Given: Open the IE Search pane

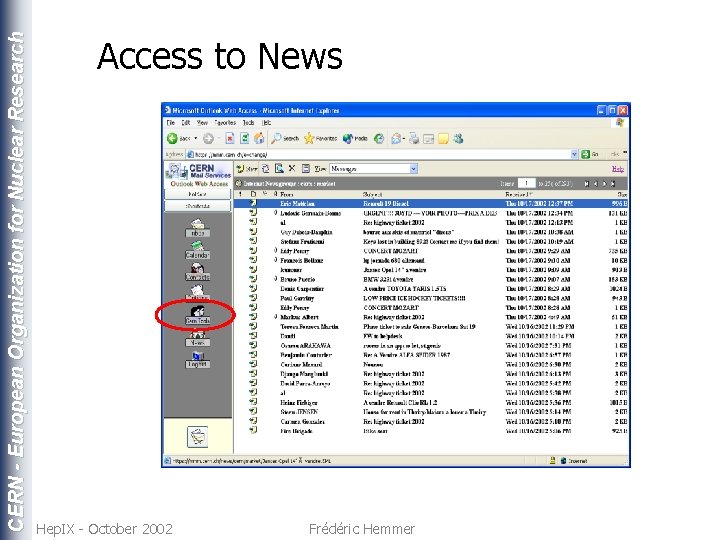Looking at the screenshot, I should click(285, 138).
